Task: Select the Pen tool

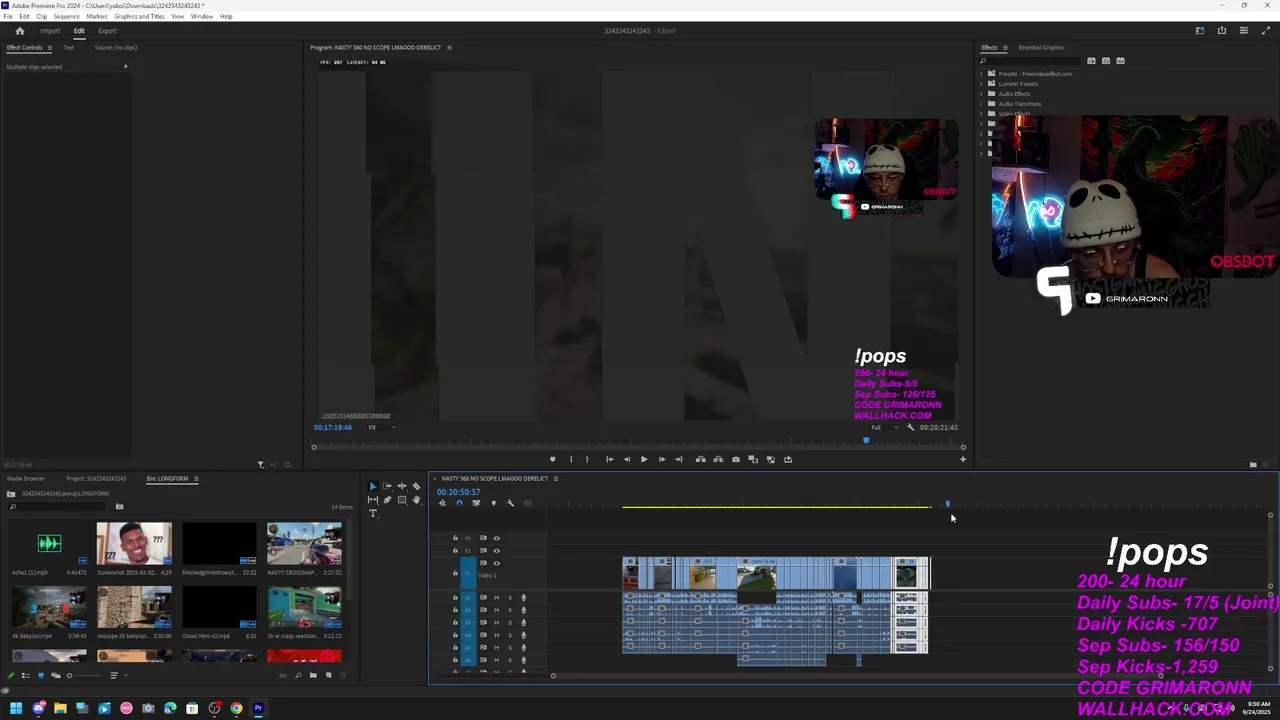Action: pyautogui.click(x=387, y=500)
